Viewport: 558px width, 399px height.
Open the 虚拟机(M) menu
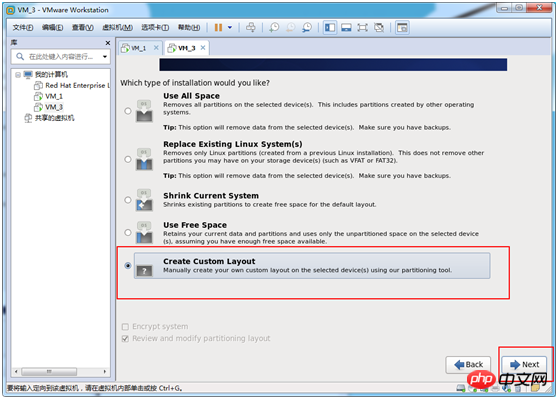click(x=117, y=27)
